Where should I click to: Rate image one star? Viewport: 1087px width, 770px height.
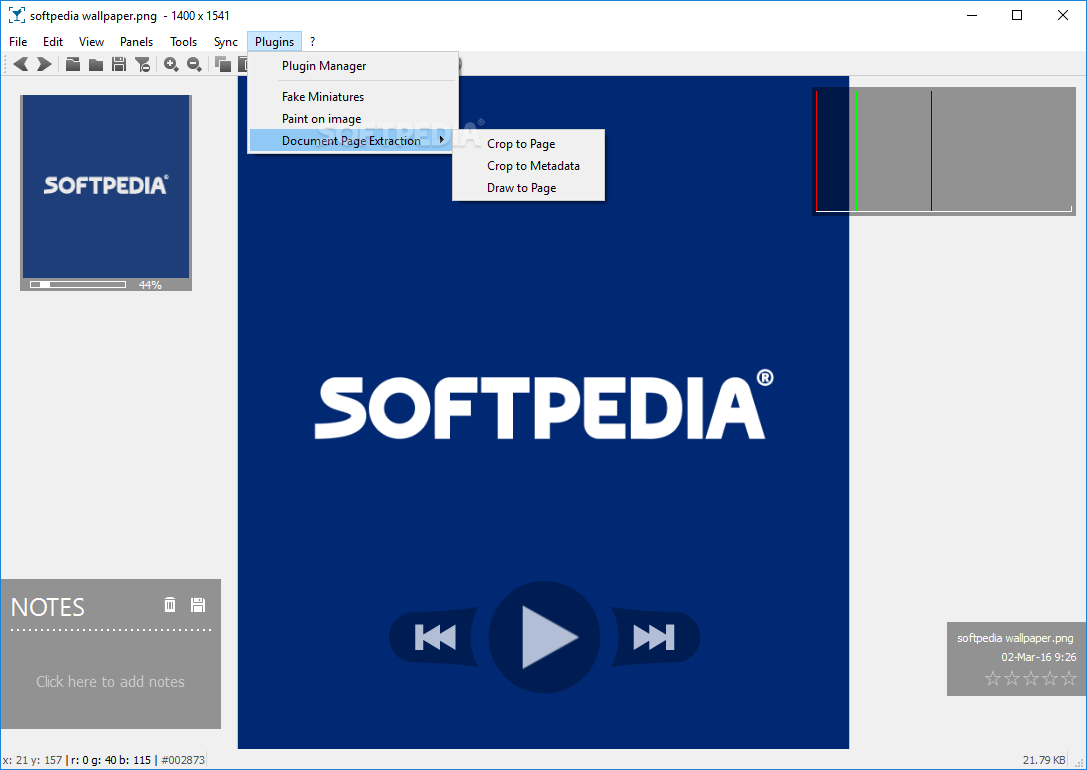pos(993,678)
